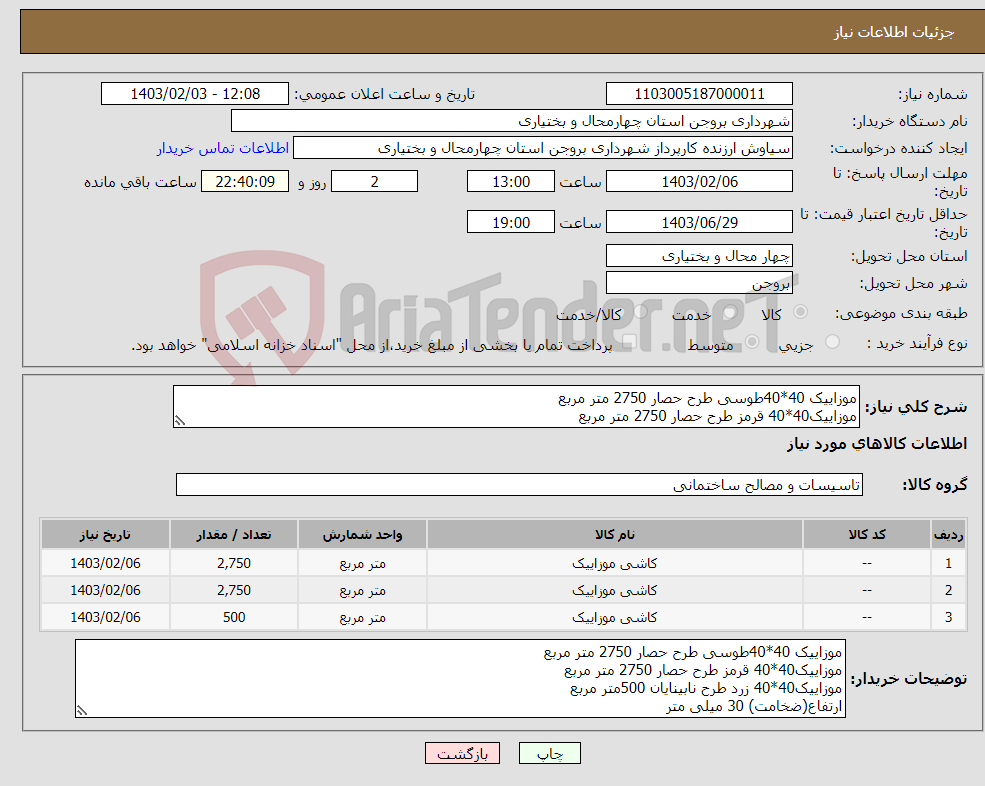Click the validity time 19:00 field
This screenshot has width=985, height=786.
511,222
